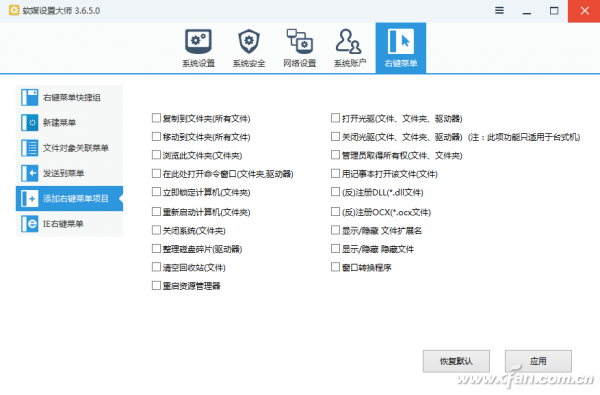Click the 恢复默认 button

[x=456, y=361]
